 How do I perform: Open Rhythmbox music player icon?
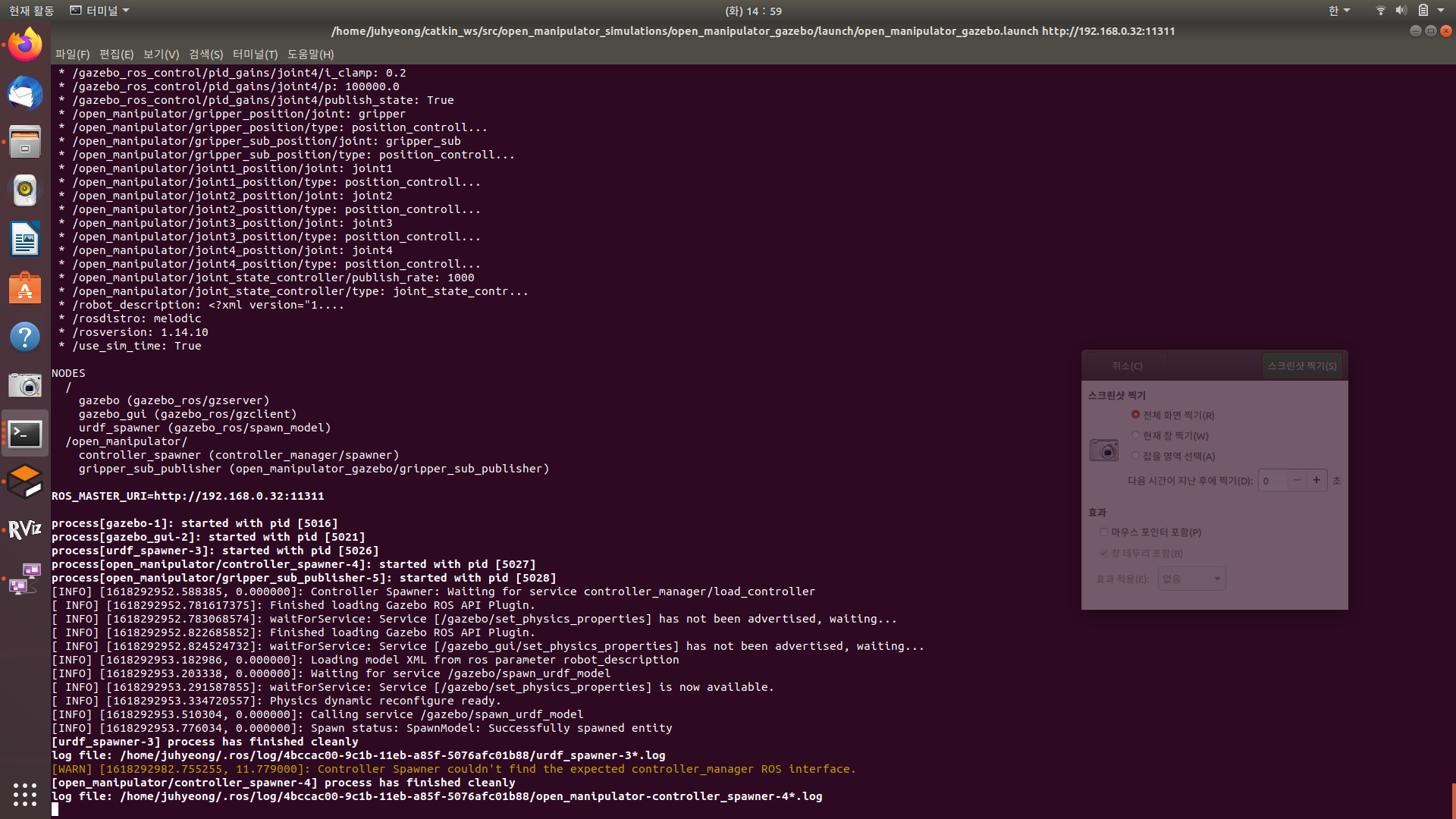25,190
